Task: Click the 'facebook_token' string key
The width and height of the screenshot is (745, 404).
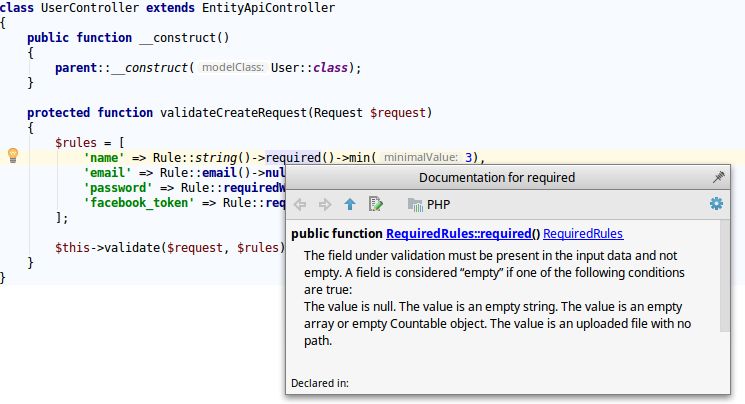Action: 139,203
